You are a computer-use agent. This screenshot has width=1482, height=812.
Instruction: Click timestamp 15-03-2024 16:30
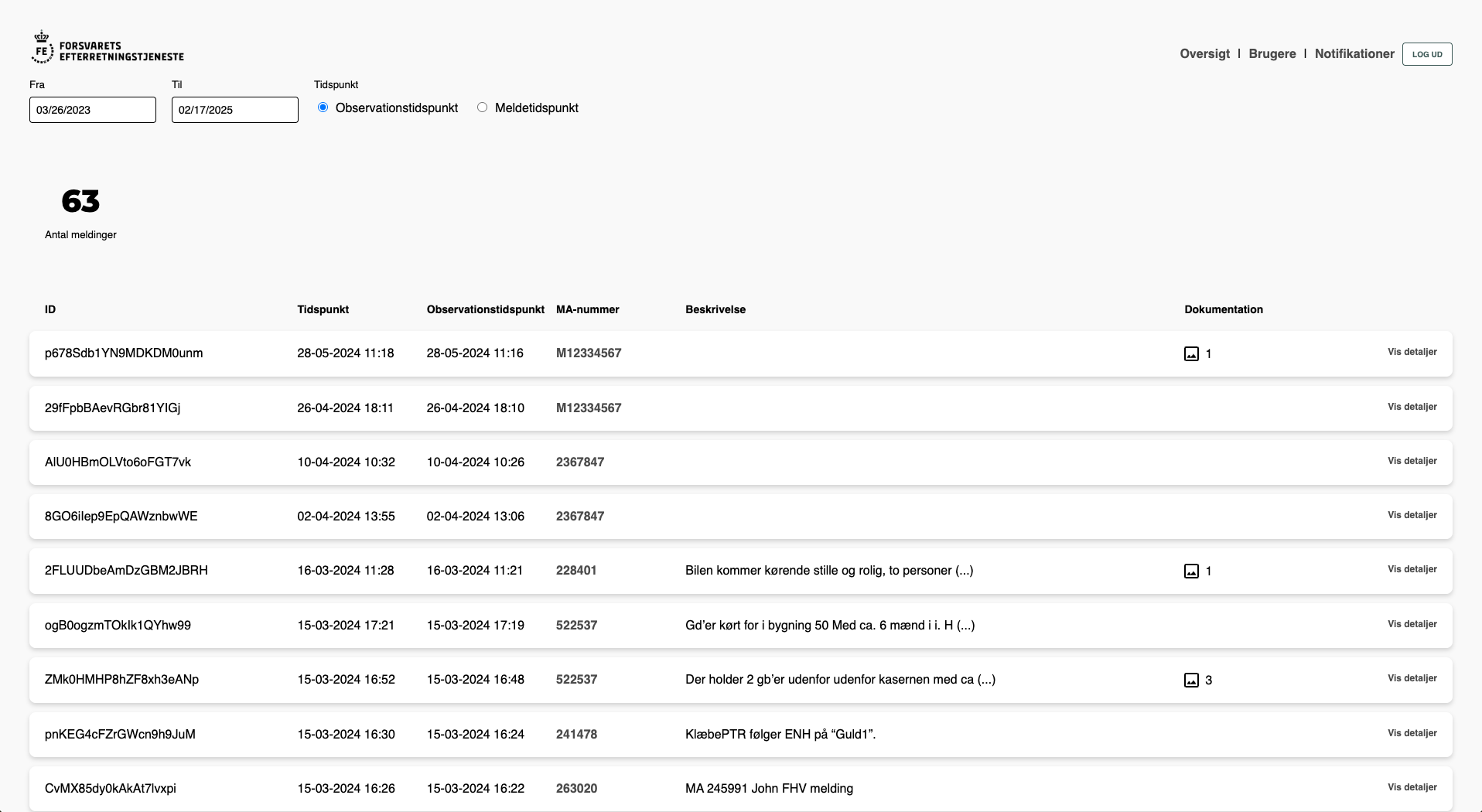(346, 734)
